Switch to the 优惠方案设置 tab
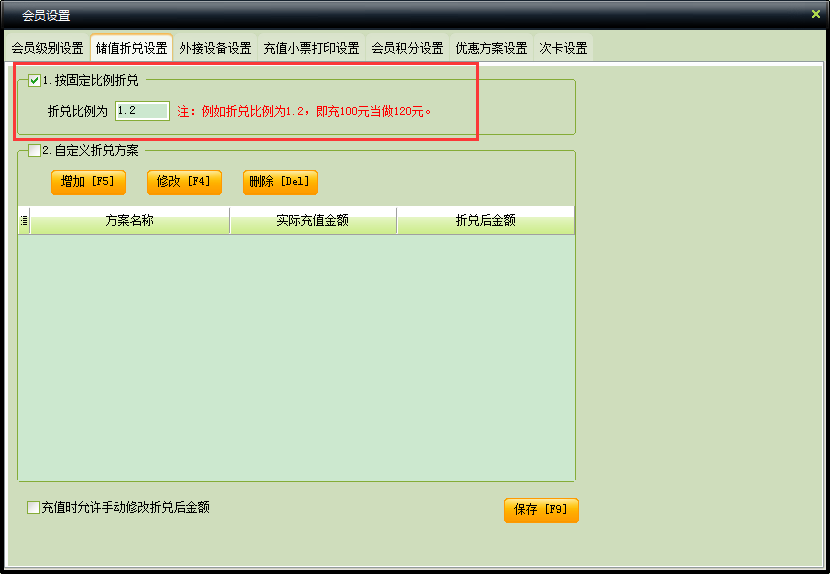Screen dimensions: 830x574 click(491, 48)
